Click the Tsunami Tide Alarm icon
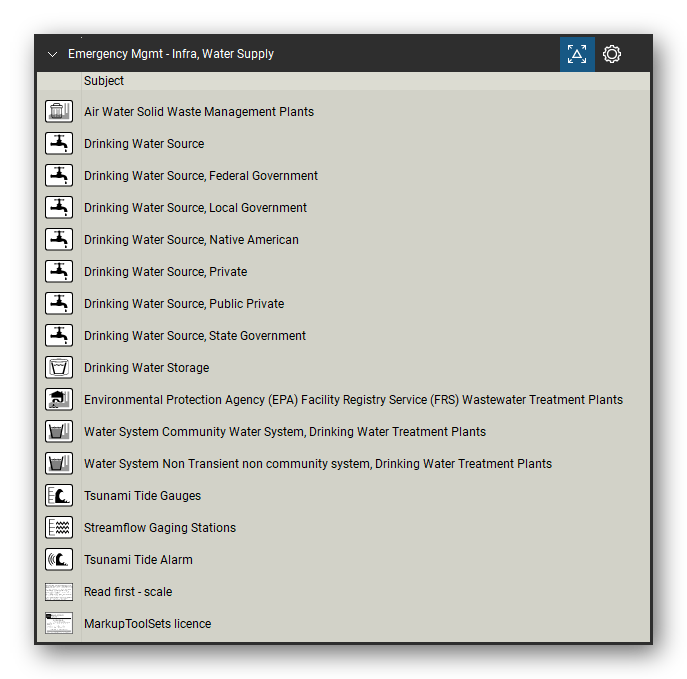687x679 pixels. [59, 559]
